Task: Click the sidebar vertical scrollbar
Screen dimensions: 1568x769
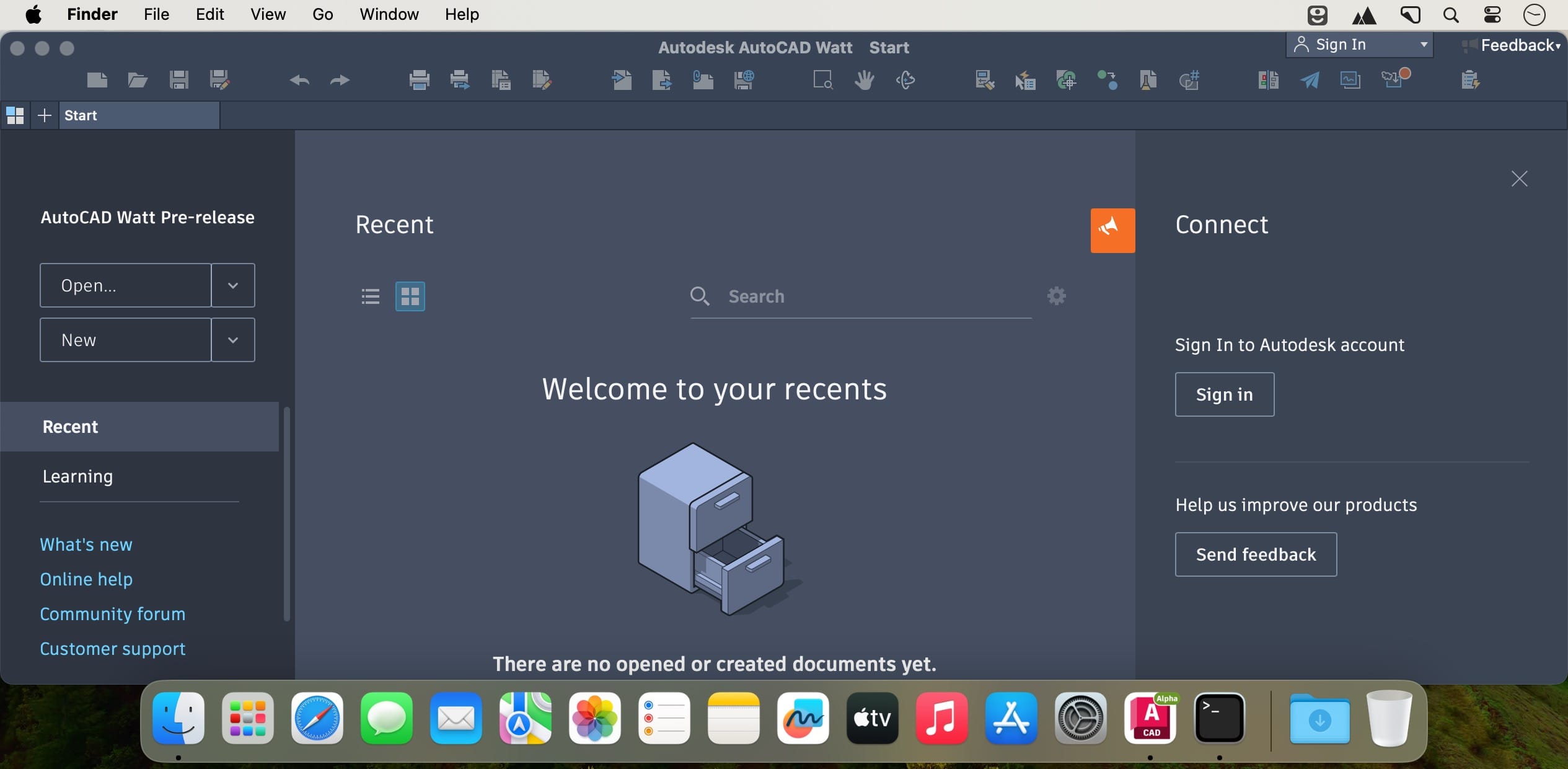Action: click(x=286, y=513)
